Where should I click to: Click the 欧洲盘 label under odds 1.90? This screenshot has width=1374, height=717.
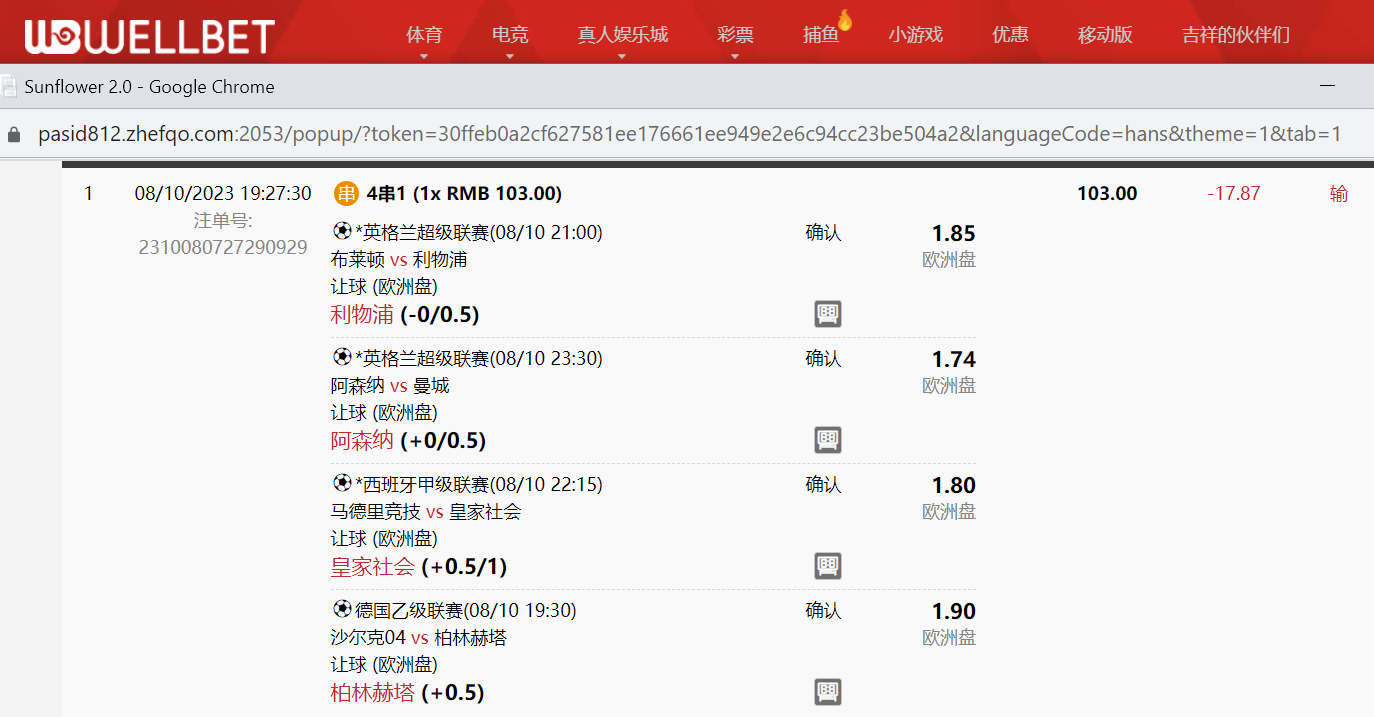tap(949, 638)
